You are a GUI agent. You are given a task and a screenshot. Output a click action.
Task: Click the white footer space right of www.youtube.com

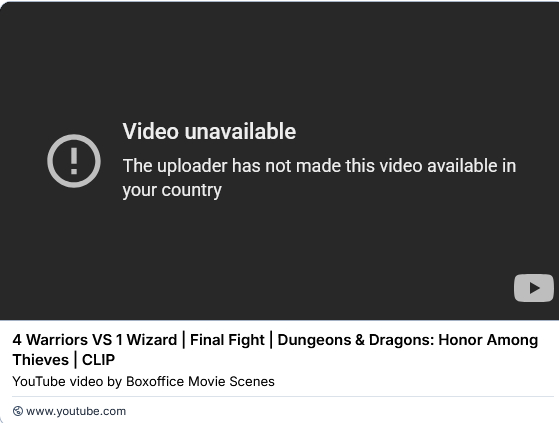click(342, 411)
